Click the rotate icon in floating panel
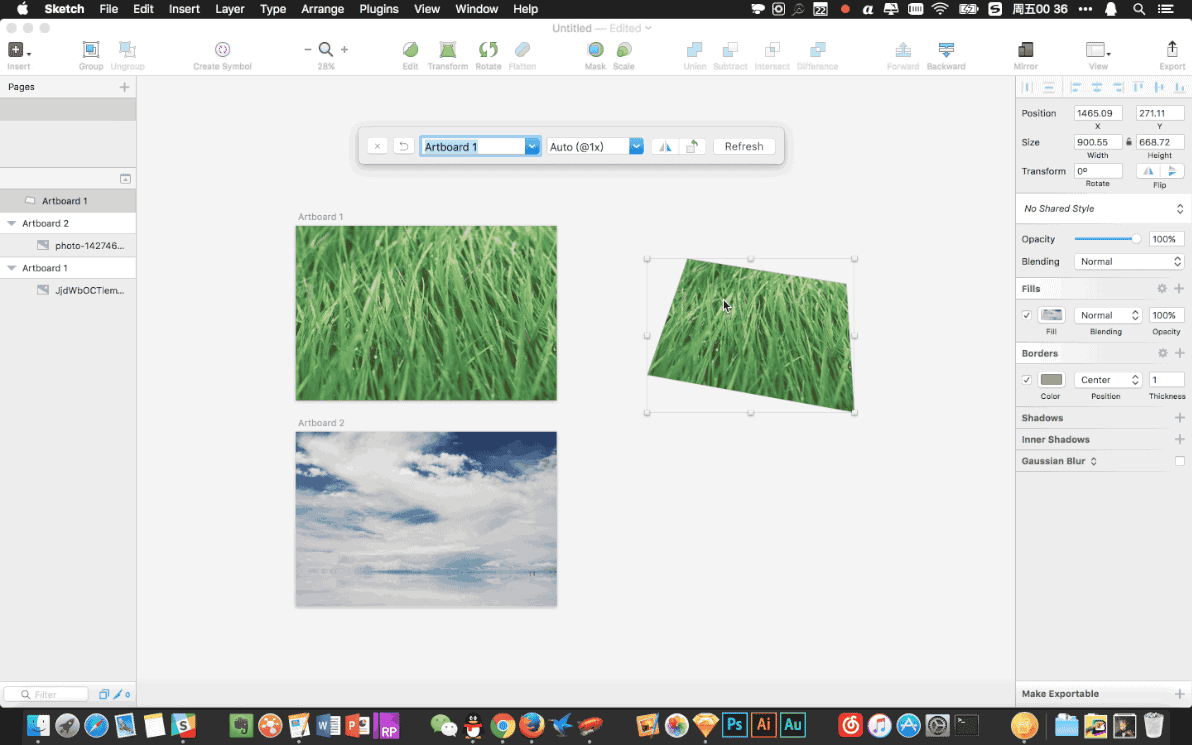 (x=692, y=147)
